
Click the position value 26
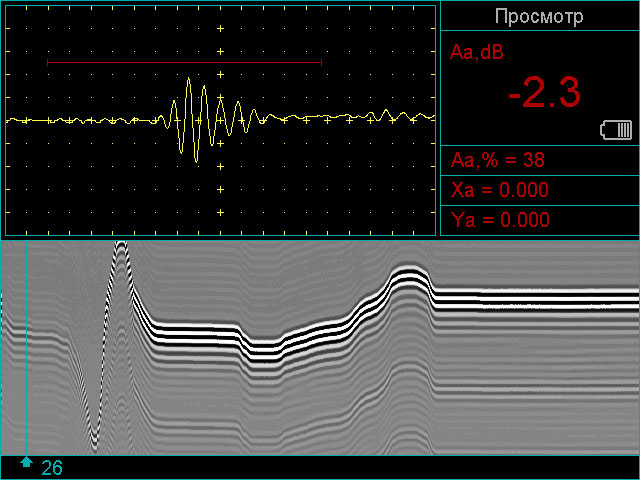[52, 468]
